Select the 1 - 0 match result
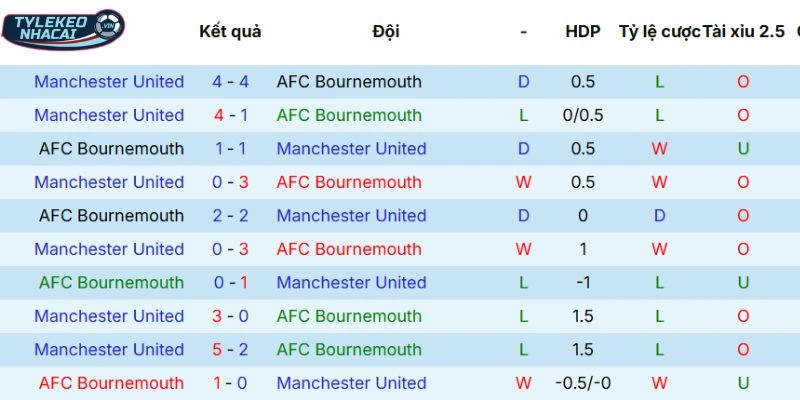The width and height of the screenshot is (800, 400). point(231,383)
